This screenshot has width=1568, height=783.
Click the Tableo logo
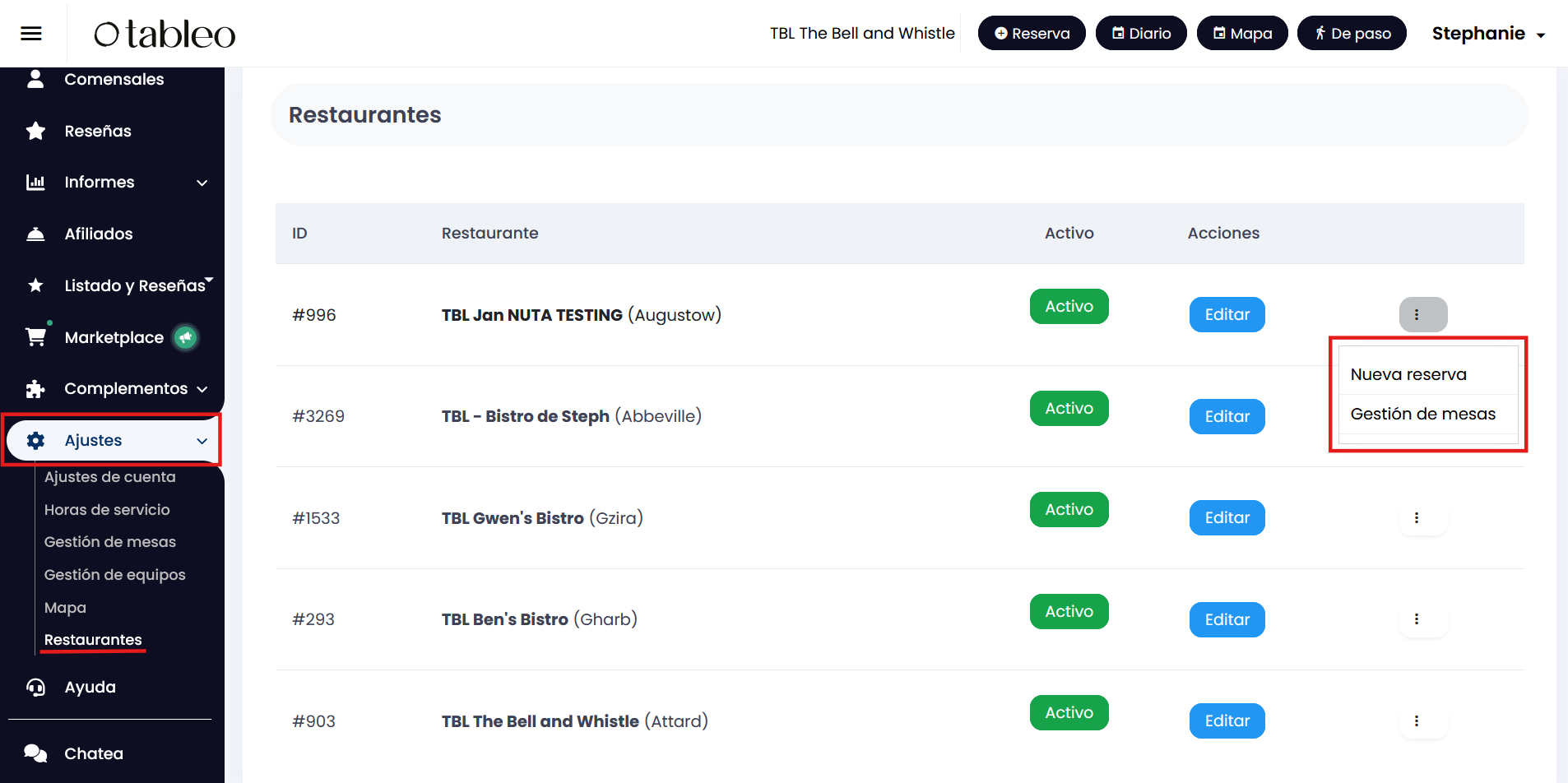pos(165,34)
